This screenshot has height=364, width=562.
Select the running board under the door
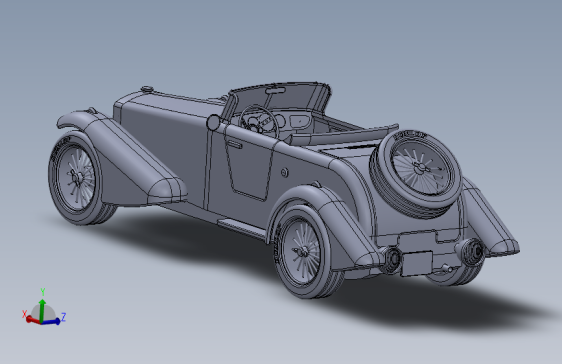coord(242,228)
